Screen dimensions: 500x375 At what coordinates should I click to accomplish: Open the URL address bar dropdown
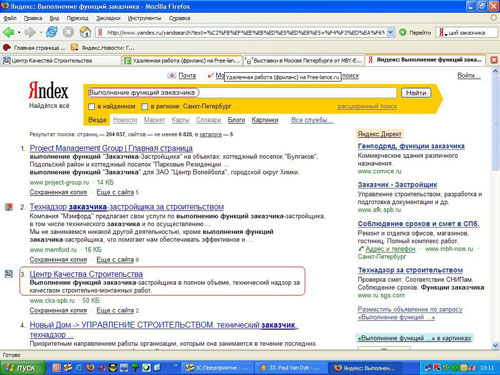tap(391, 32)
